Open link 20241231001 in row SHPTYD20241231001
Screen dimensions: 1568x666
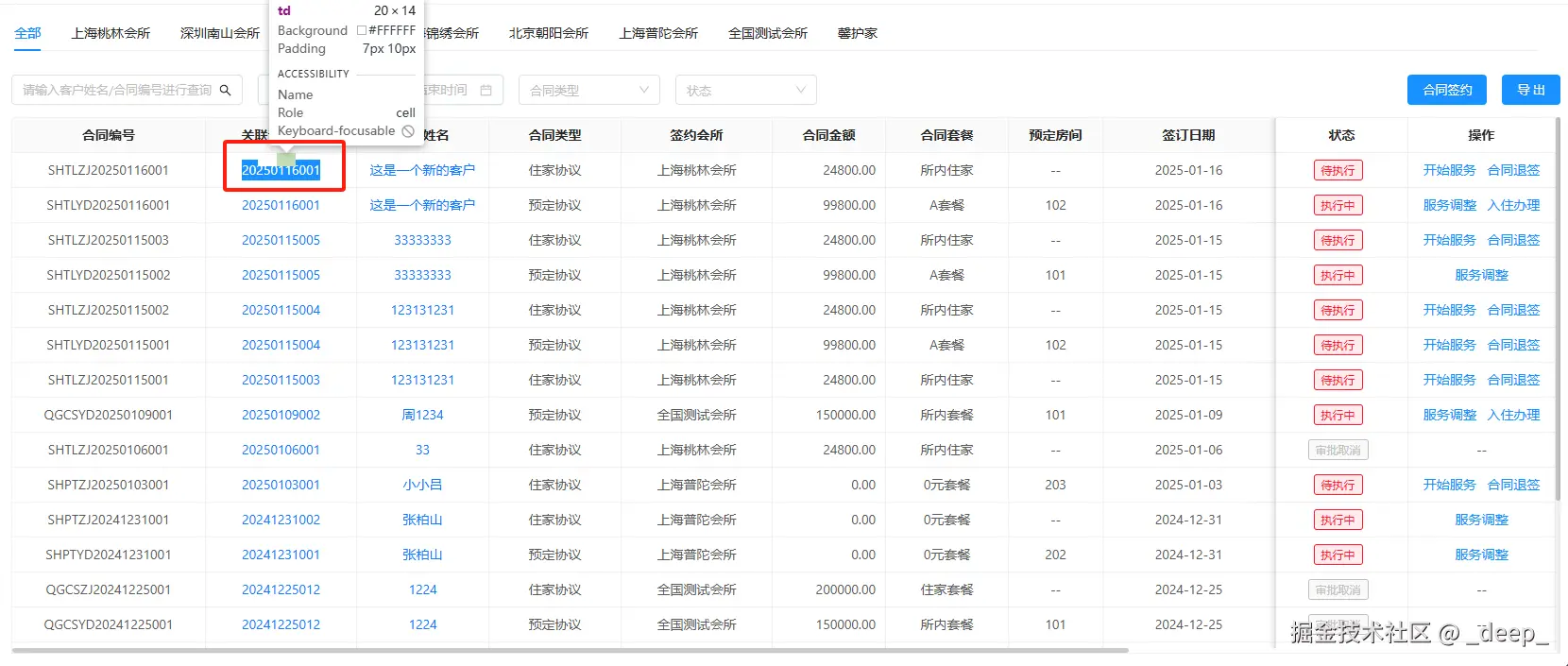[281, 555]
